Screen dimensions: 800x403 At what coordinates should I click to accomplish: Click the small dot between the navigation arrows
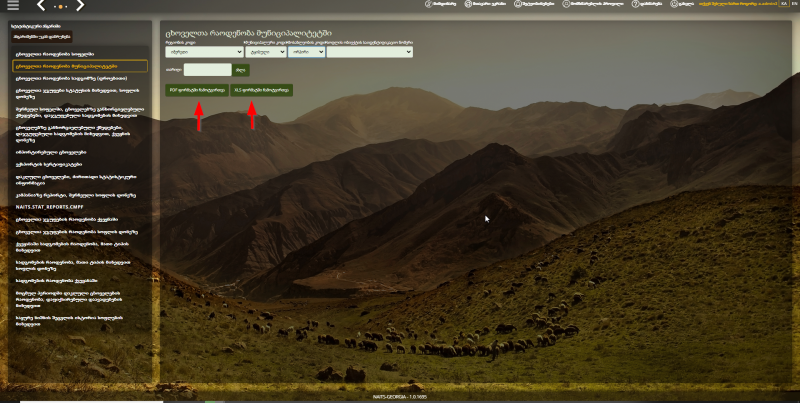point(61,6)
